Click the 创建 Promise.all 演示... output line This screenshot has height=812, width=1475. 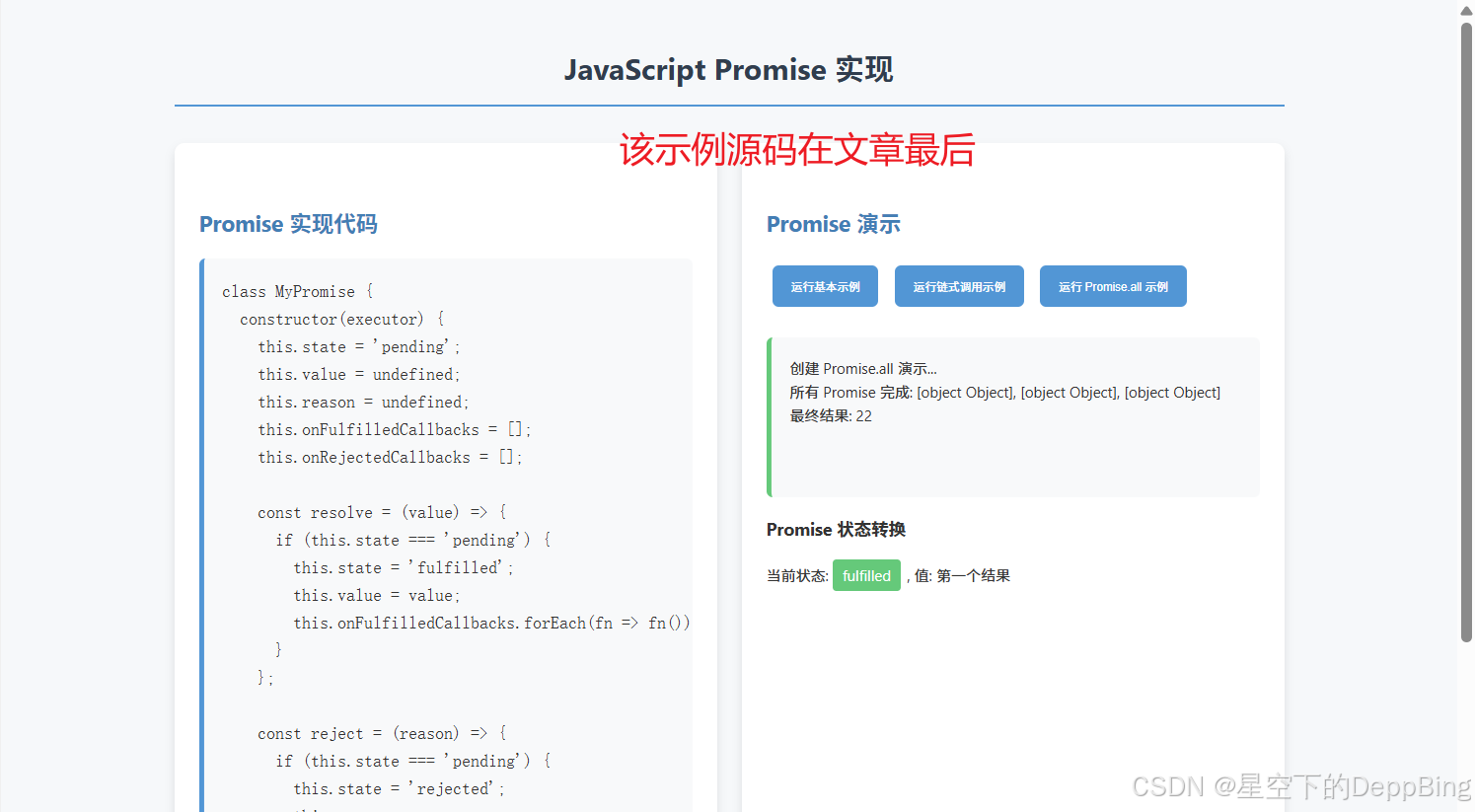pyautogui.click(x=863, y=369)
